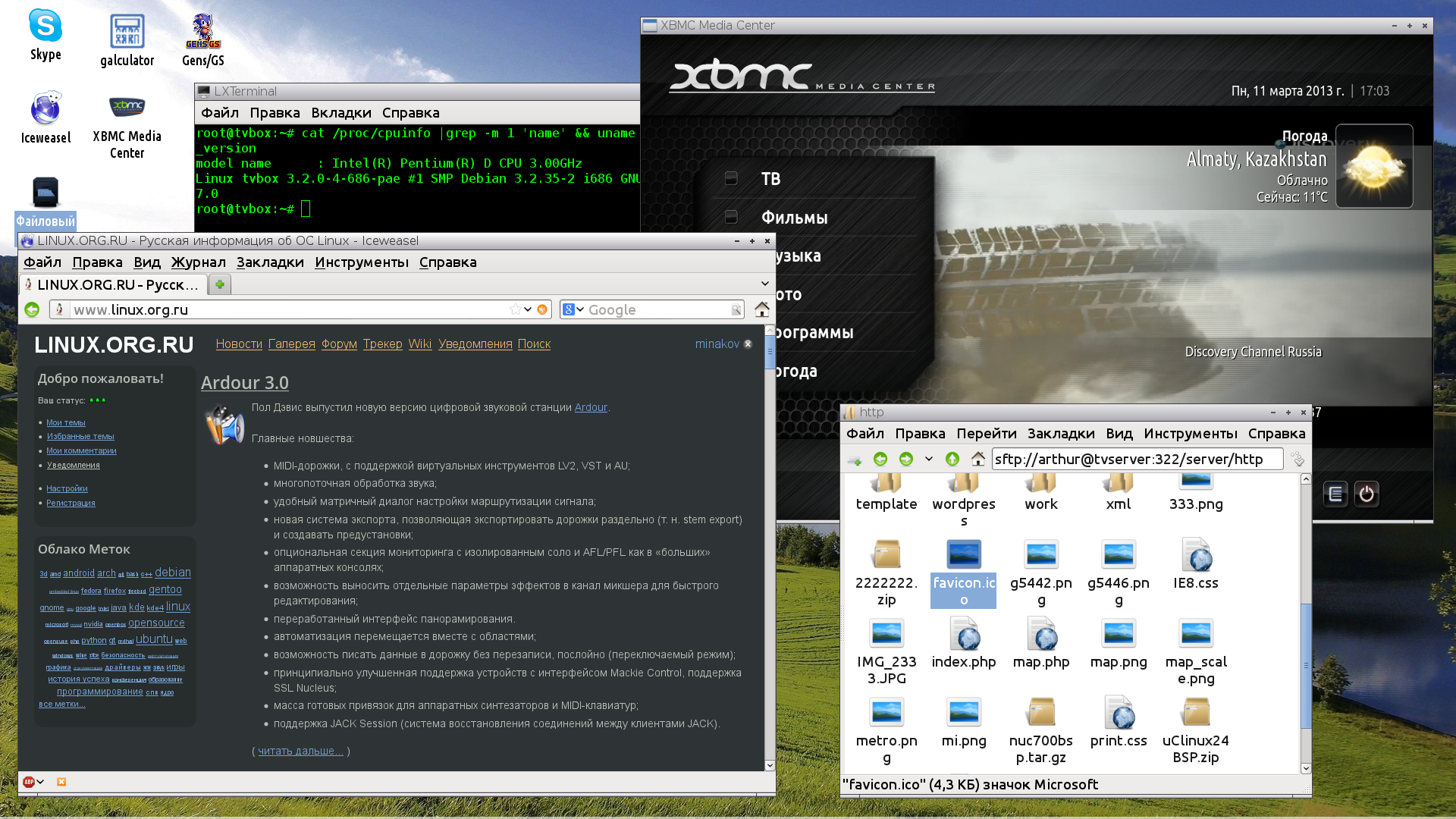Open the Перейти menu in the file manager

click(986, 433)
